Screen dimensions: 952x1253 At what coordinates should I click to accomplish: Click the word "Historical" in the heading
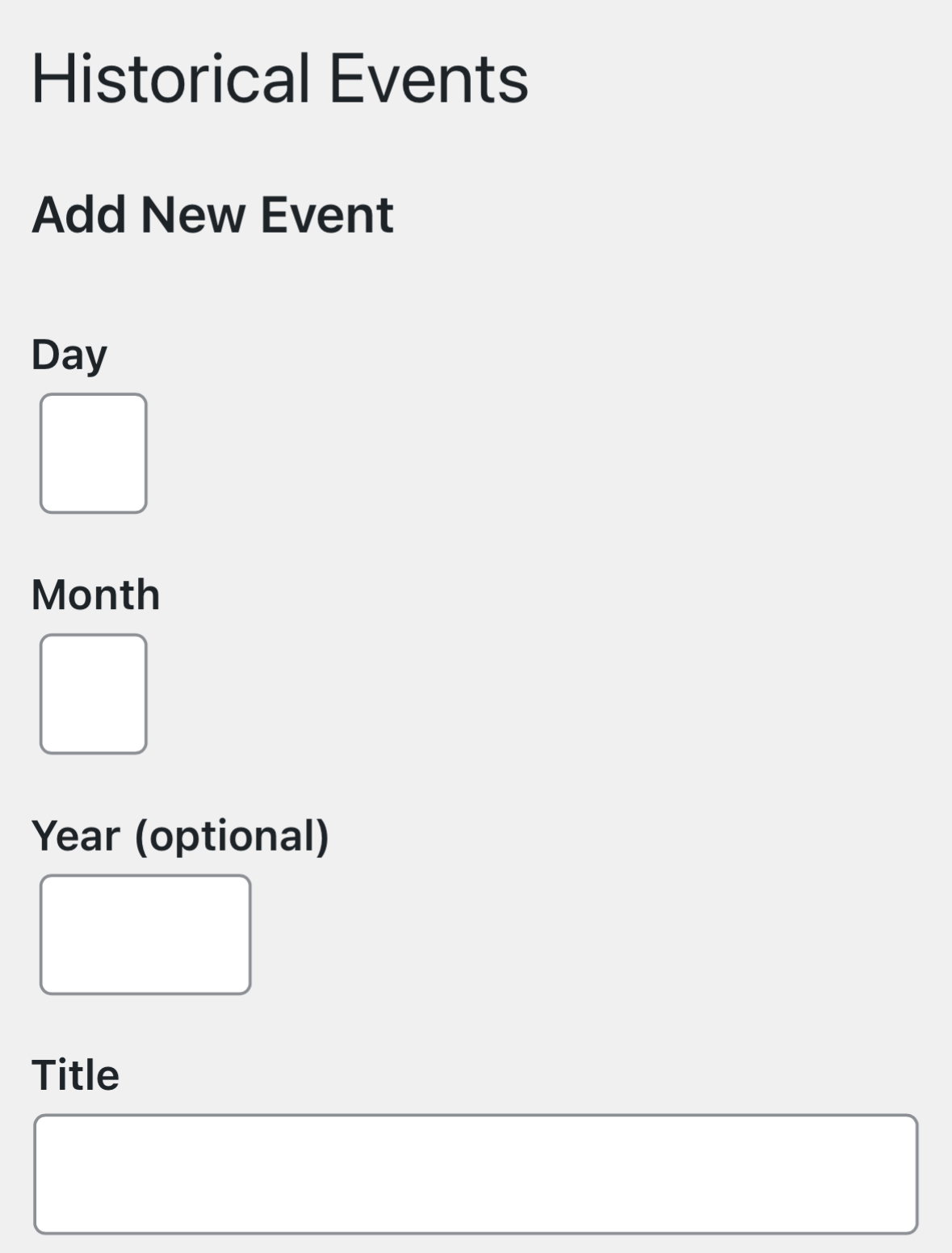171,78
